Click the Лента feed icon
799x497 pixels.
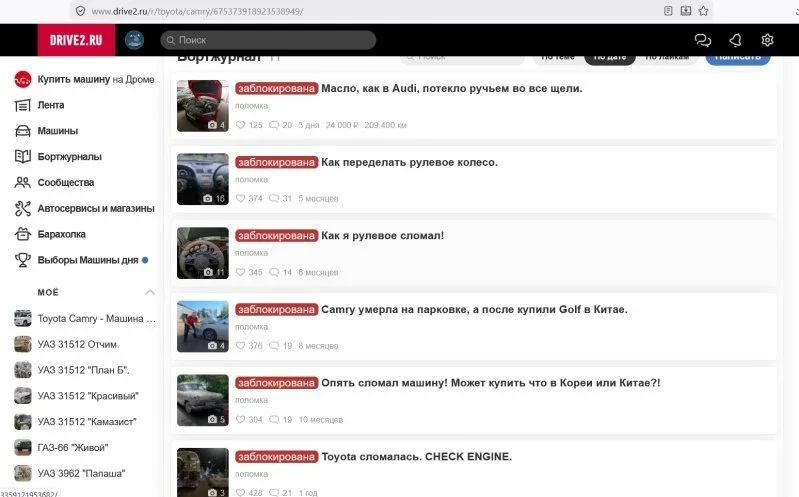point(22,106)
